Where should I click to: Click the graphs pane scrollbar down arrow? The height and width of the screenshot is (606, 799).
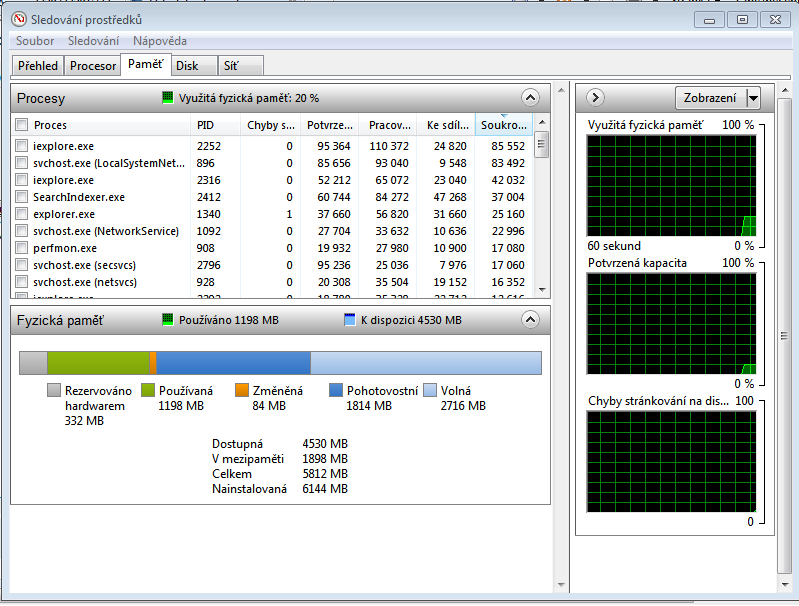point(784,585)
